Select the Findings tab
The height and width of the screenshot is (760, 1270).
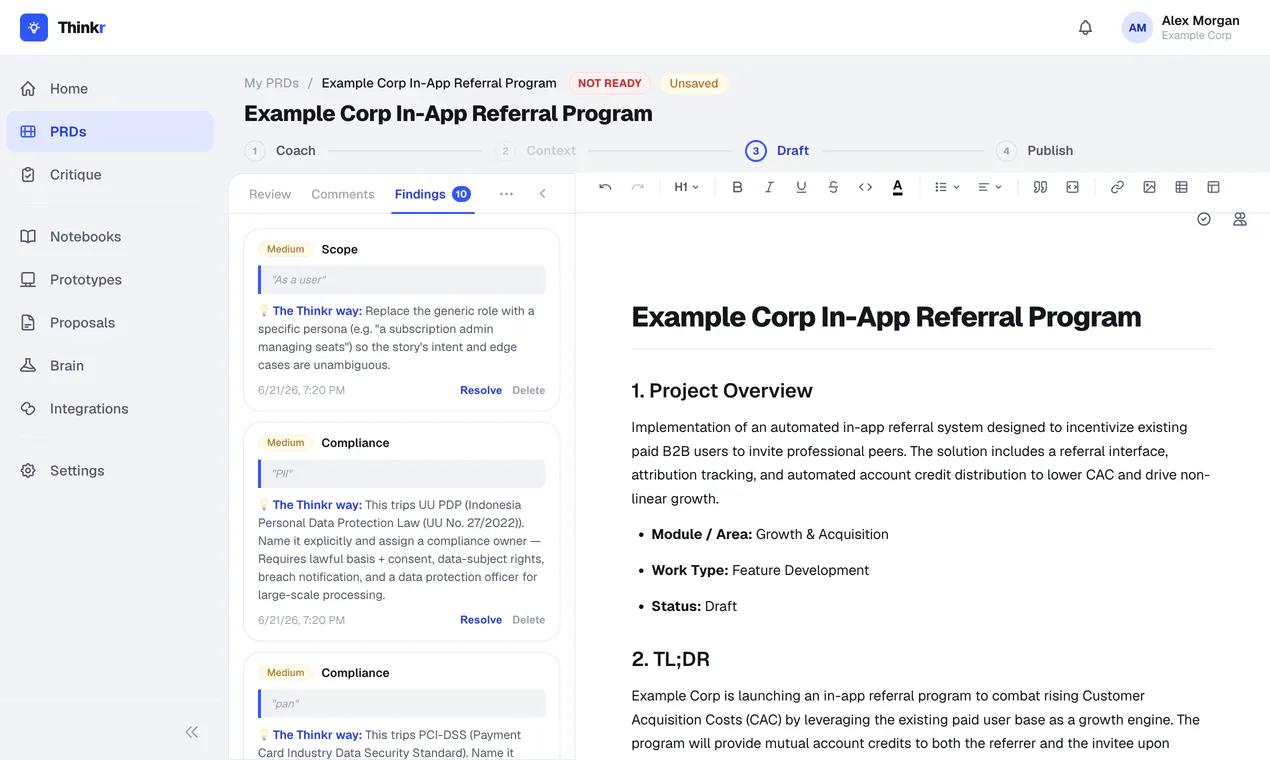point(432,194)
